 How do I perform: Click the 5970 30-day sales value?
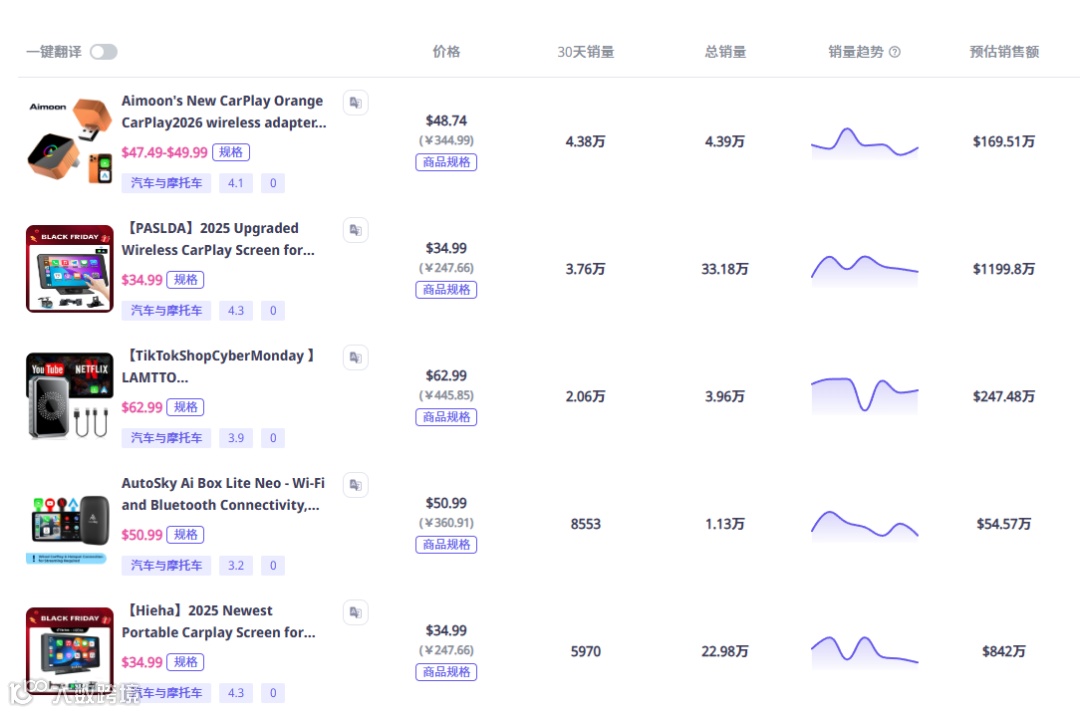point(585,652)
